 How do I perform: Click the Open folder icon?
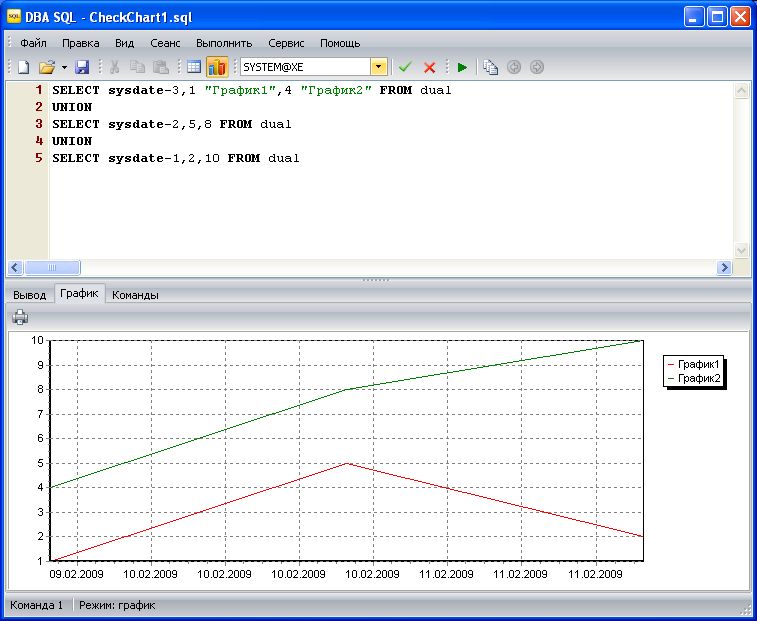coord(46,67)
